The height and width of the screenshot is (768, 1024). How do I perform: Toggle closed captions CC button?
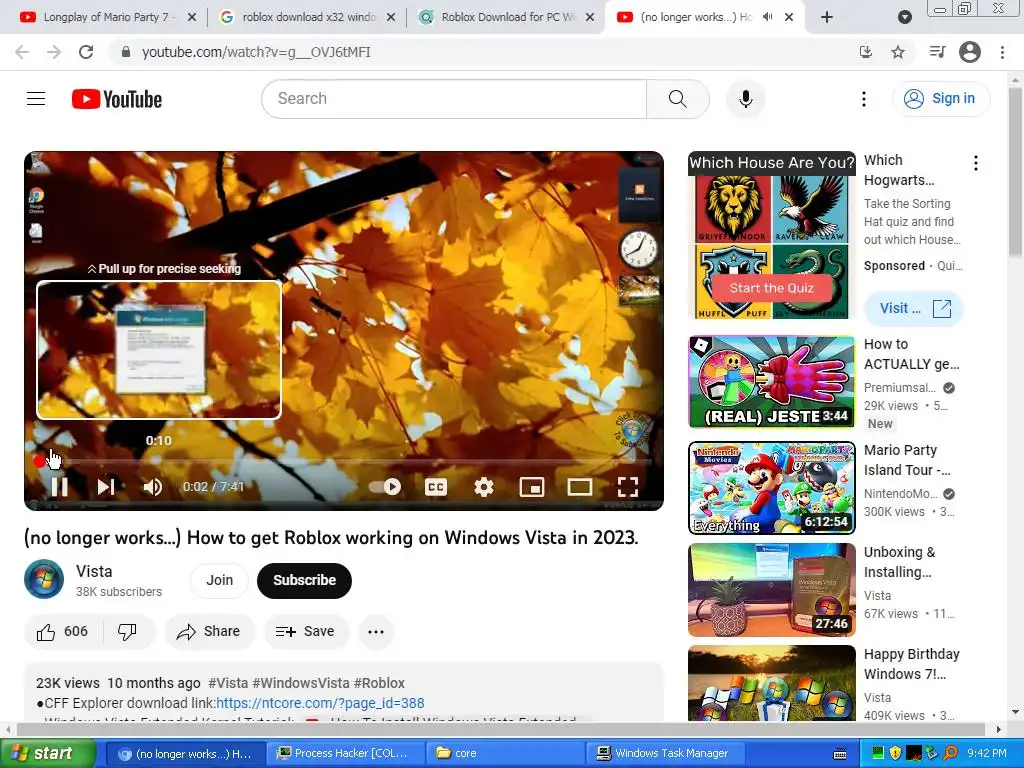[436, 487]
